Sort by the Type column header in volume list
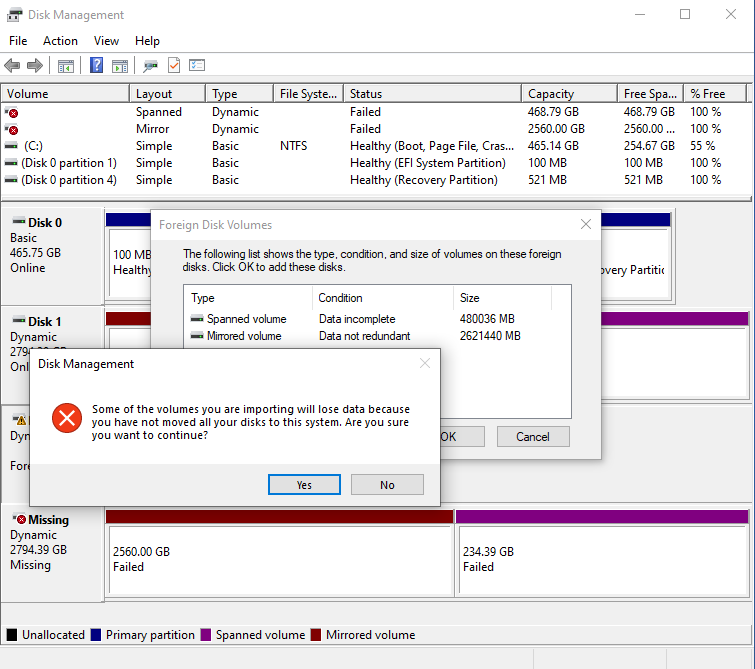The height and width of the screenshot is (669, 755). (239, 93)
